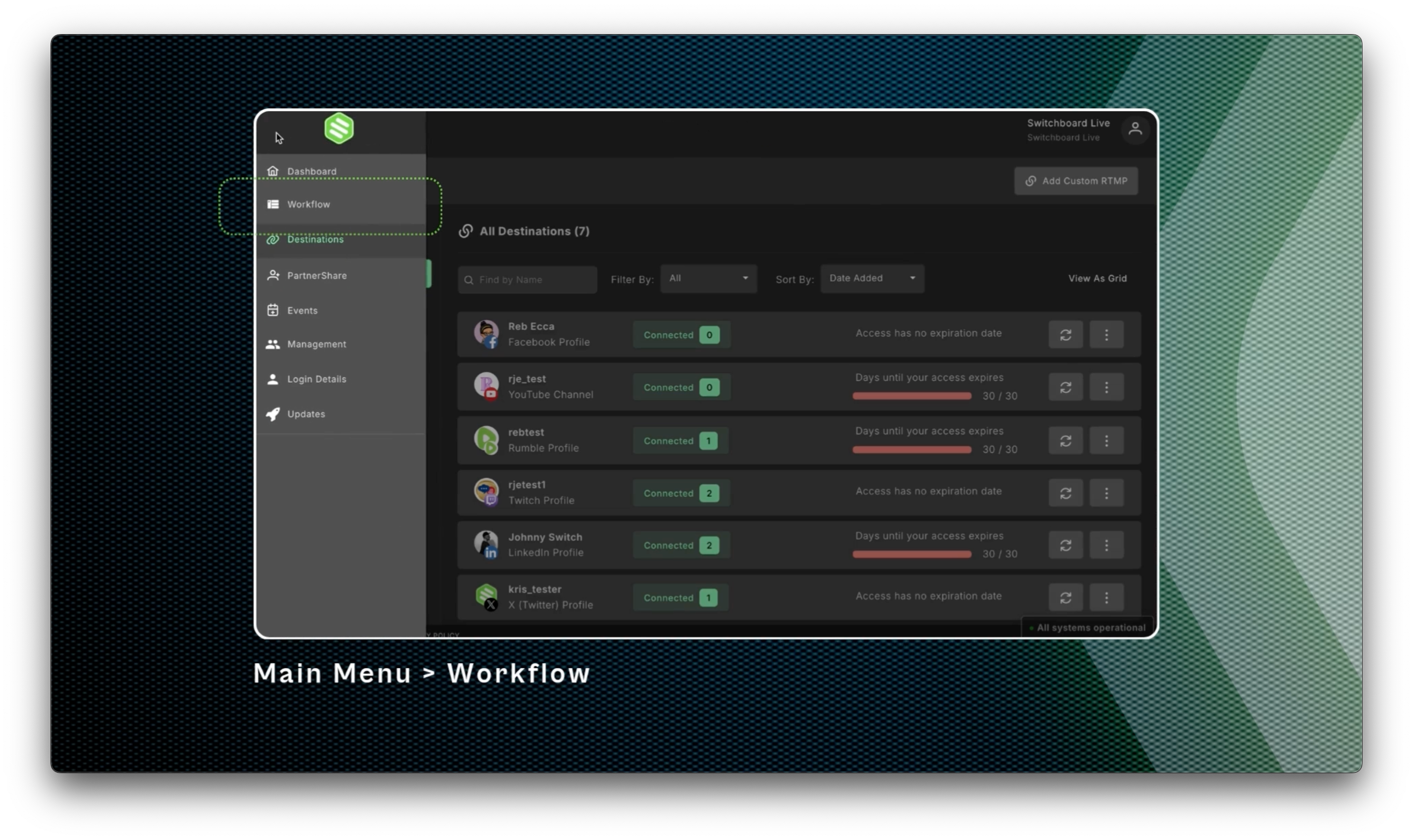Click Johnny Switch access expiry progress bar

coord(911,554)
